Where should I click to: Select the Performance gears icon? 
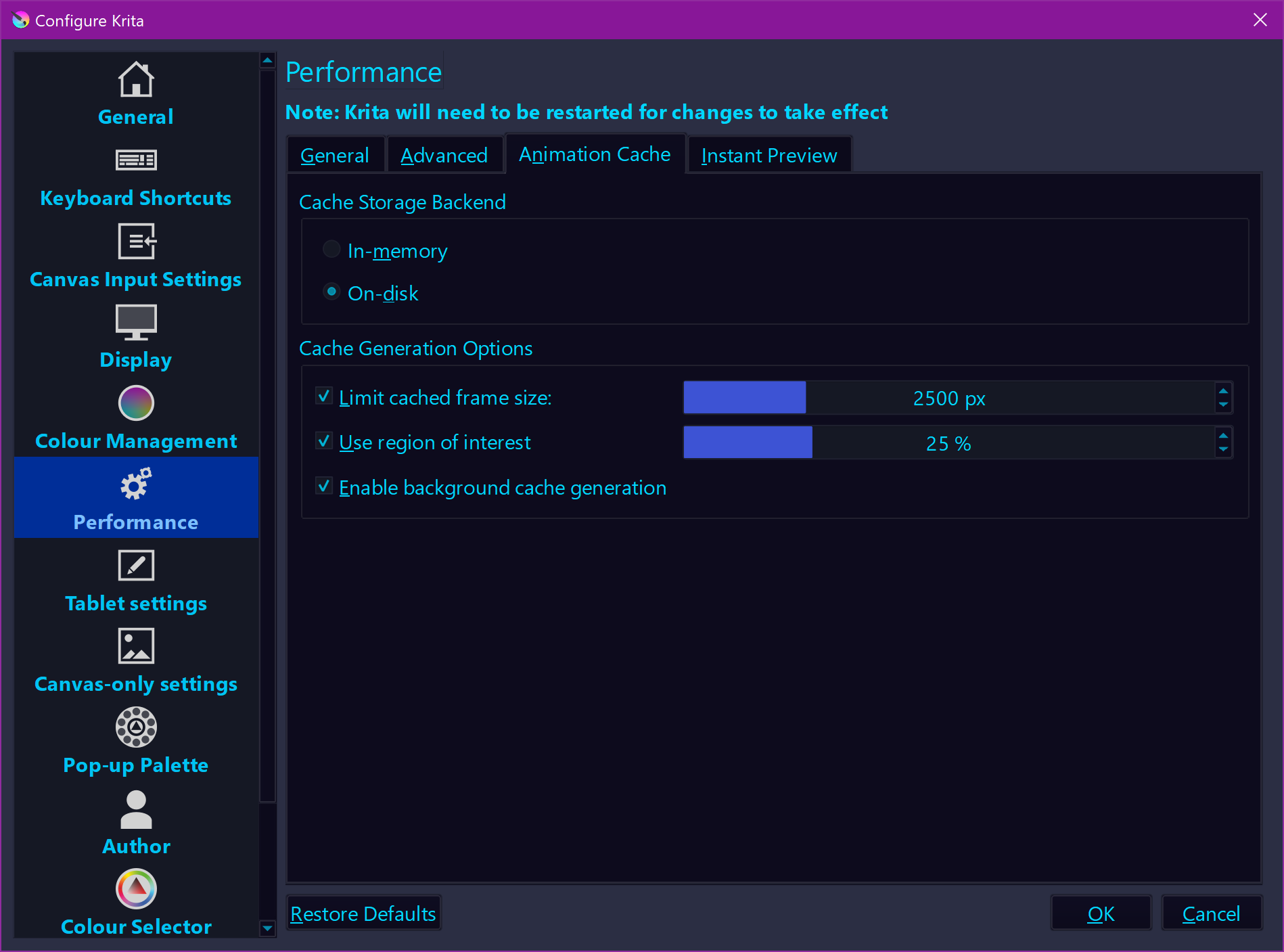pos(136,484)
